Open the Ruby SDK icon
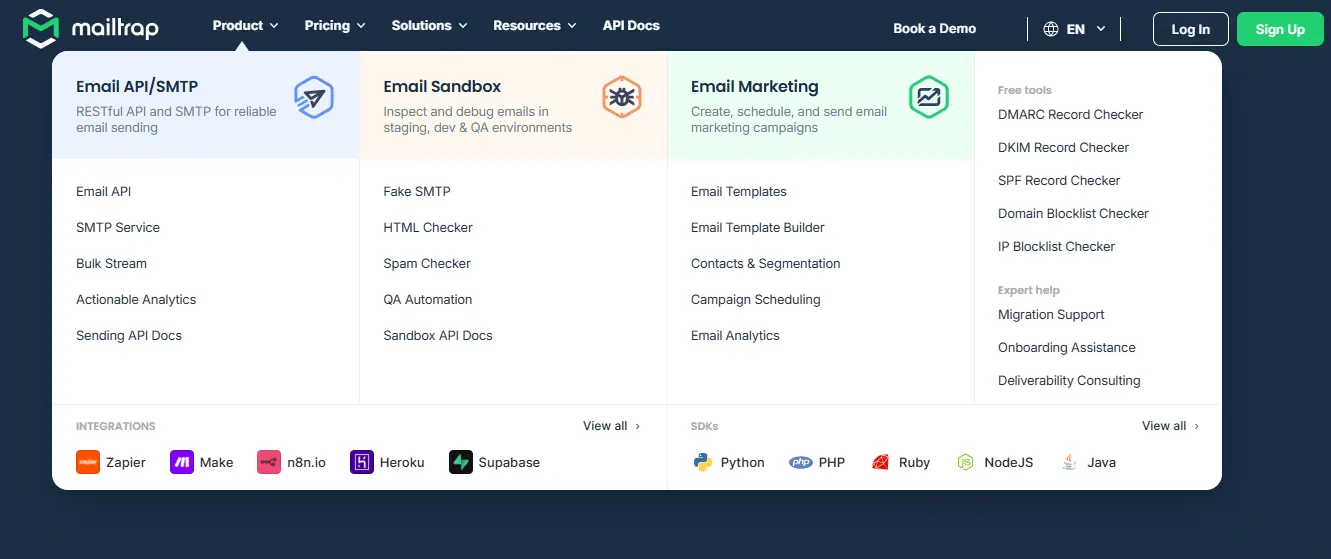Viewport: 1331px width, 559px height. tap(881, 462)
